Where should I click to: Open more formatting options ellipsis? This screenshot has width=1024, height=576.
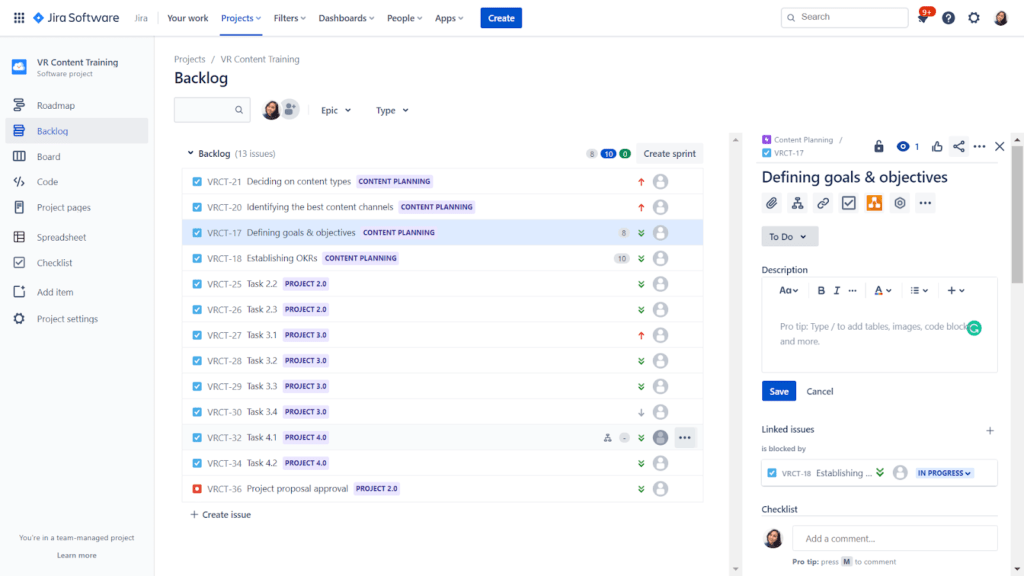(852, 291)
